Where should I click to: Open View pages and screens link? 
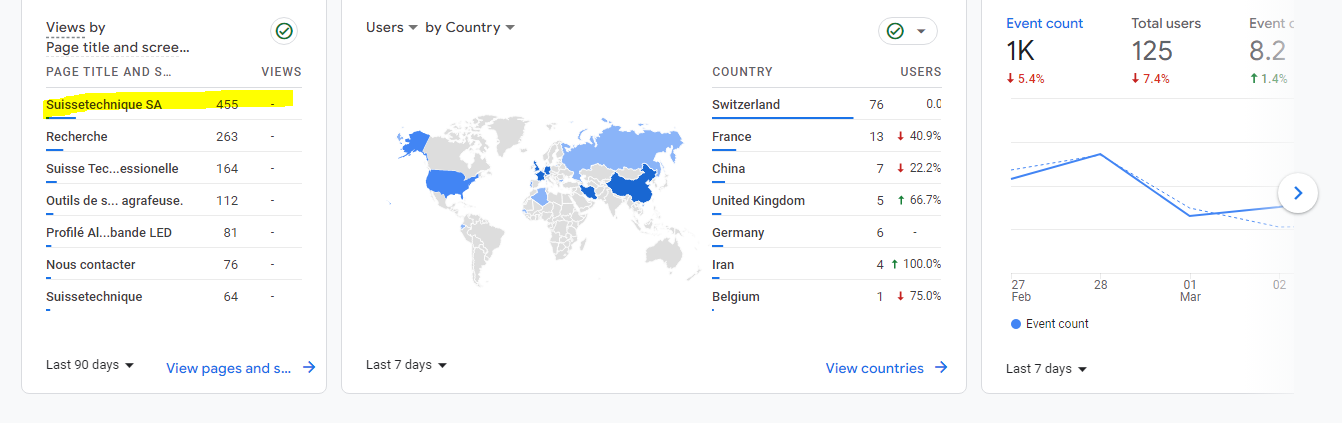coord(229,368)
